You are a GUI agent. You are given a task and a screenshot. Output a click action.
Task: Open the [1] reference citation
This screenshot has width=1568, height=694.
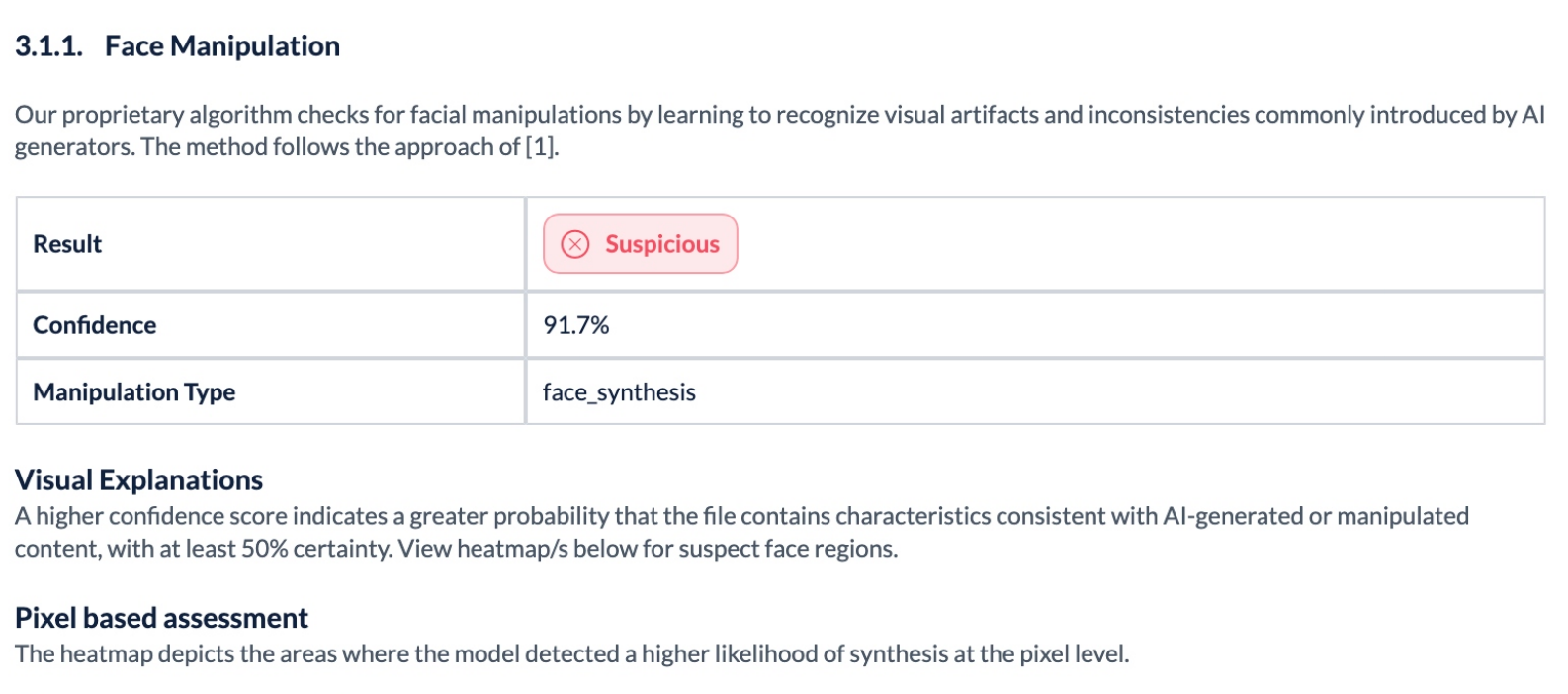click(x=541, y=147)
